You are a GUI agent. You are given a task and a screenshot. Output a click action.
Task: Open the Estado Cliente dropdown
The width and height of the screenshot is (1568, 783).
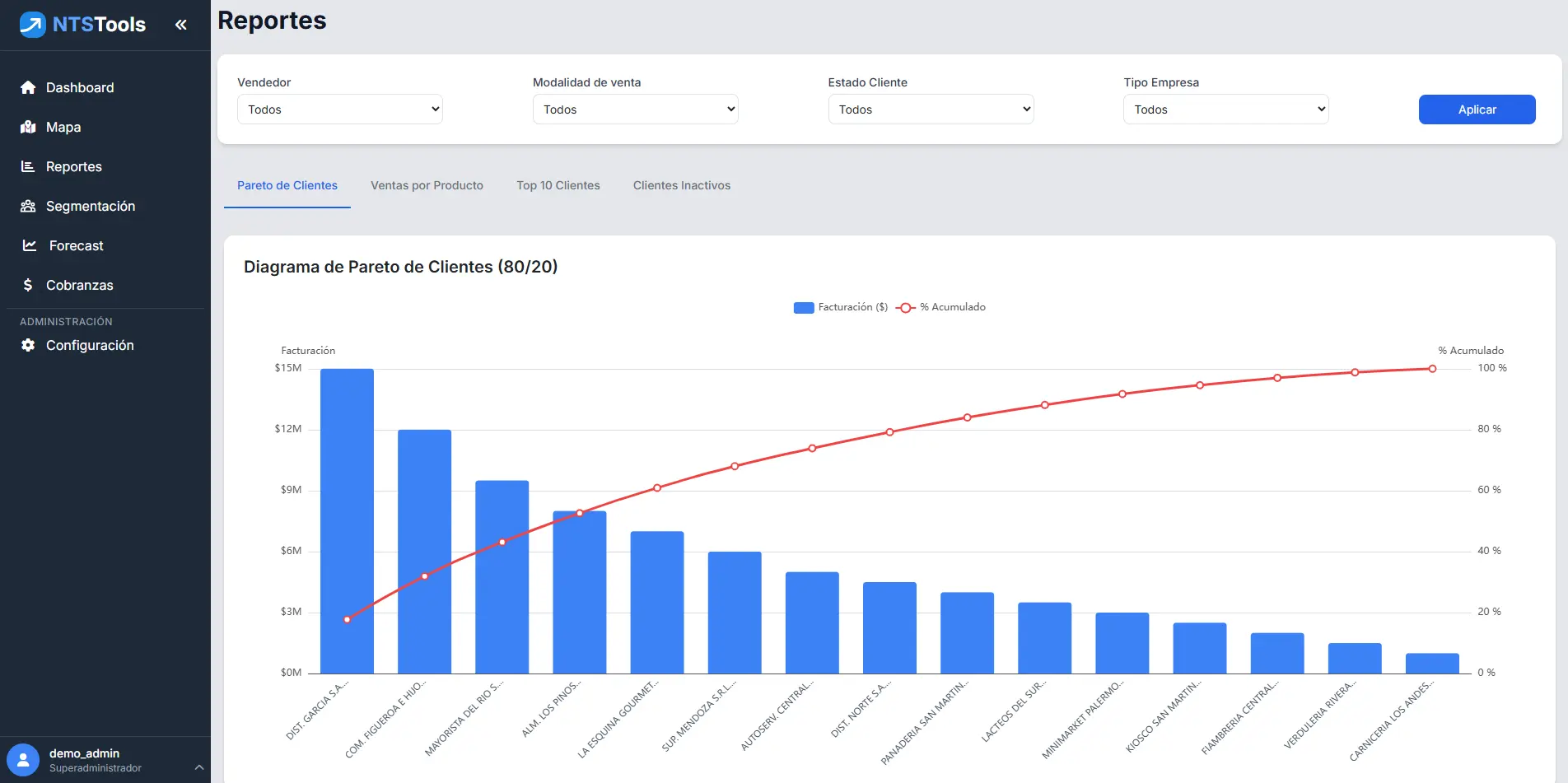click(931, 110)
